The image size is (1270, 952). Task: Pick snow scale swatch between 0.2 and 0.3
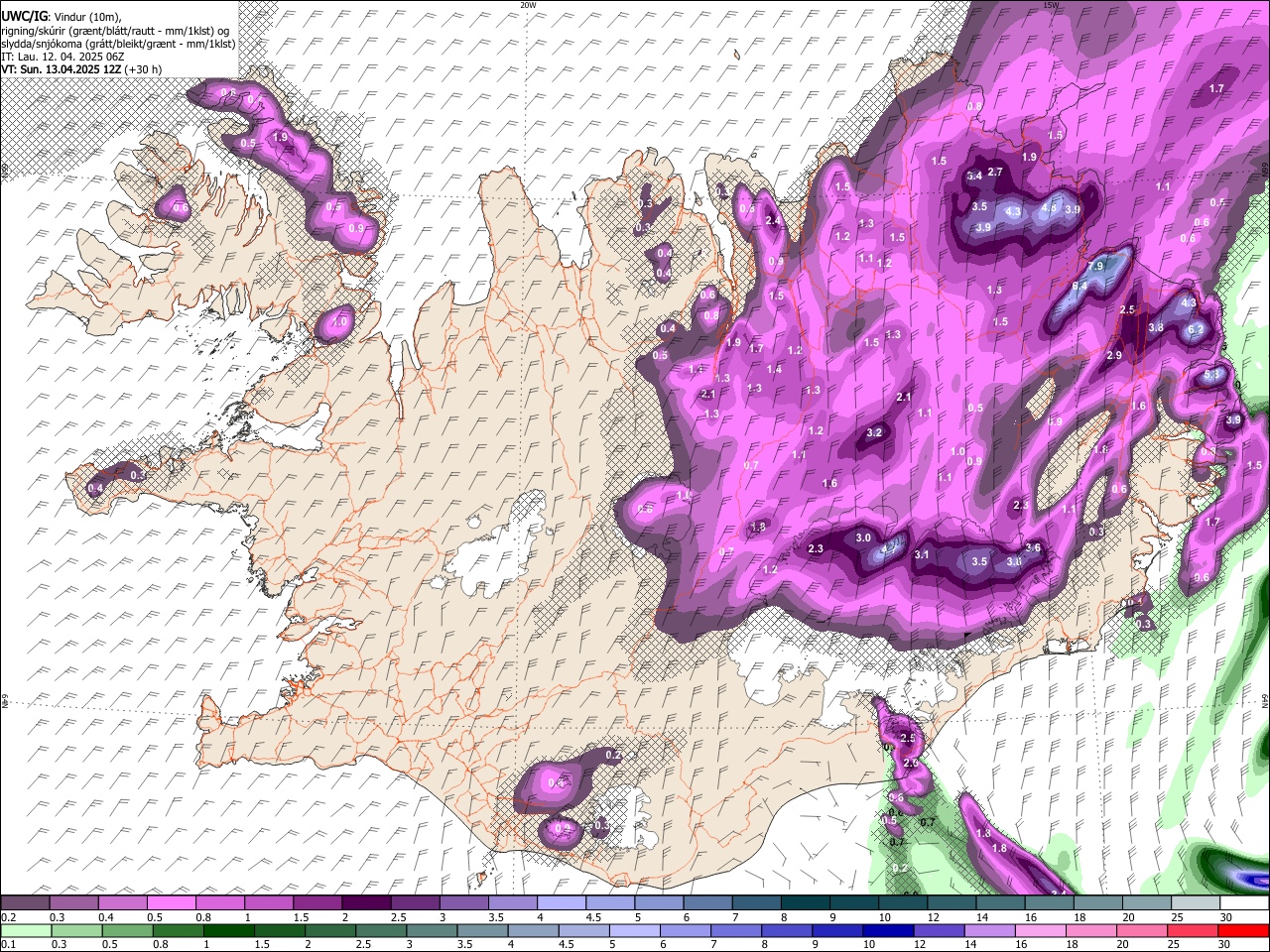(x=25, y=903)
